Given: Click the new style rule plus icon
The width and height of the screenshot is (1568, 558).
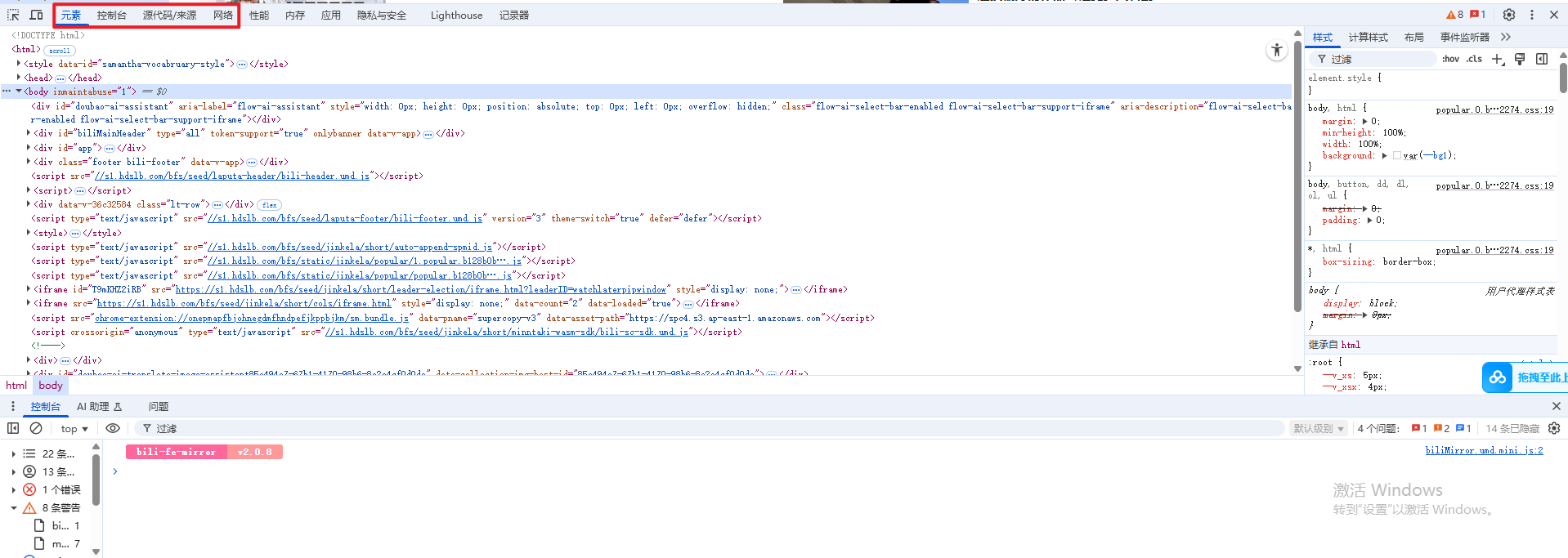Looking at the screenshot, I should click(x=1498, y=59).
